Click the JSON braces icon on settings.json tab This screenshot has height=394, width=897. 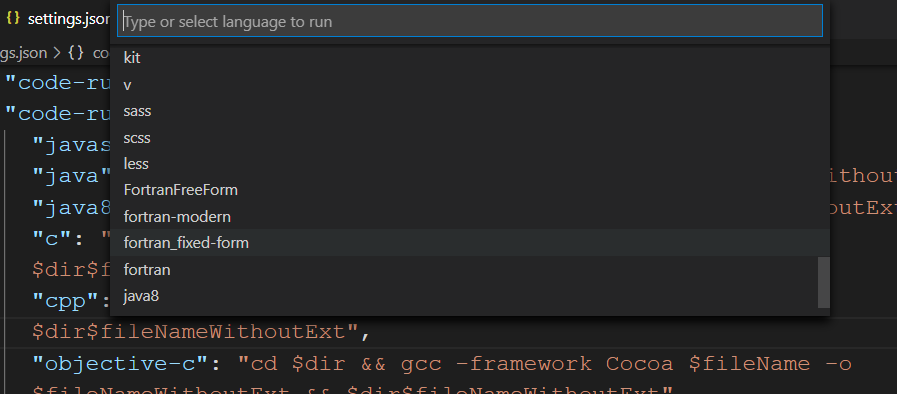(x=13, y=18)
